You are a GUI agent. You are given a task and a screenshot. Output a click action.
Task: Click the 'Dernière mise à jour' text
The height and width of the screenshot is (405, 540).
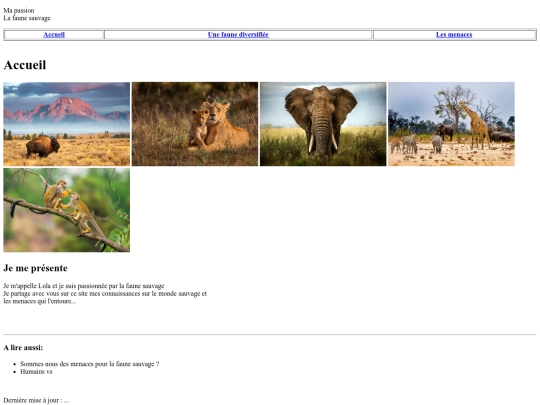[36, 400]
